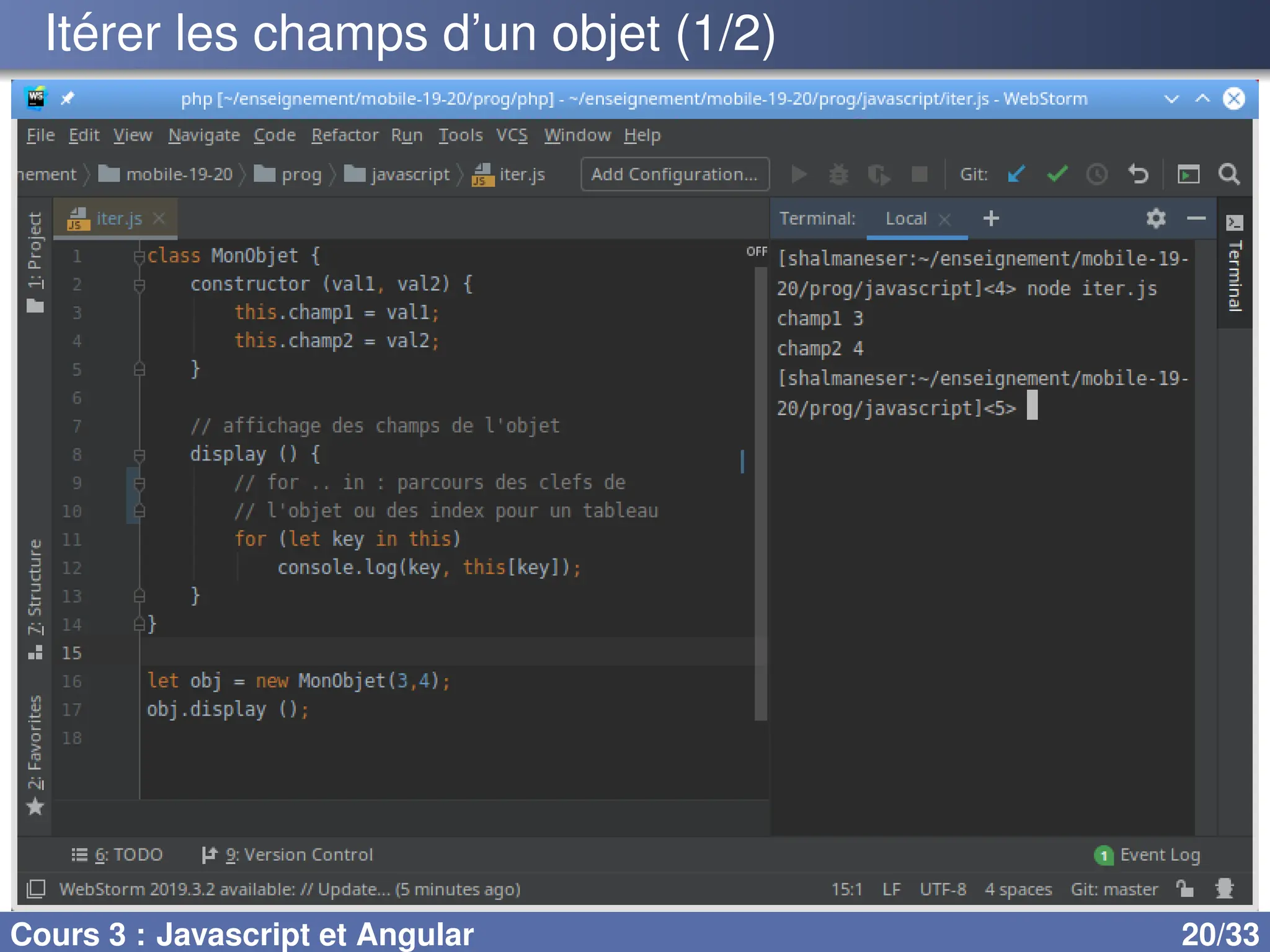Open the 1: Project side panel
The height and width of the screenshot is (952, 1270).
pos(35,262)
